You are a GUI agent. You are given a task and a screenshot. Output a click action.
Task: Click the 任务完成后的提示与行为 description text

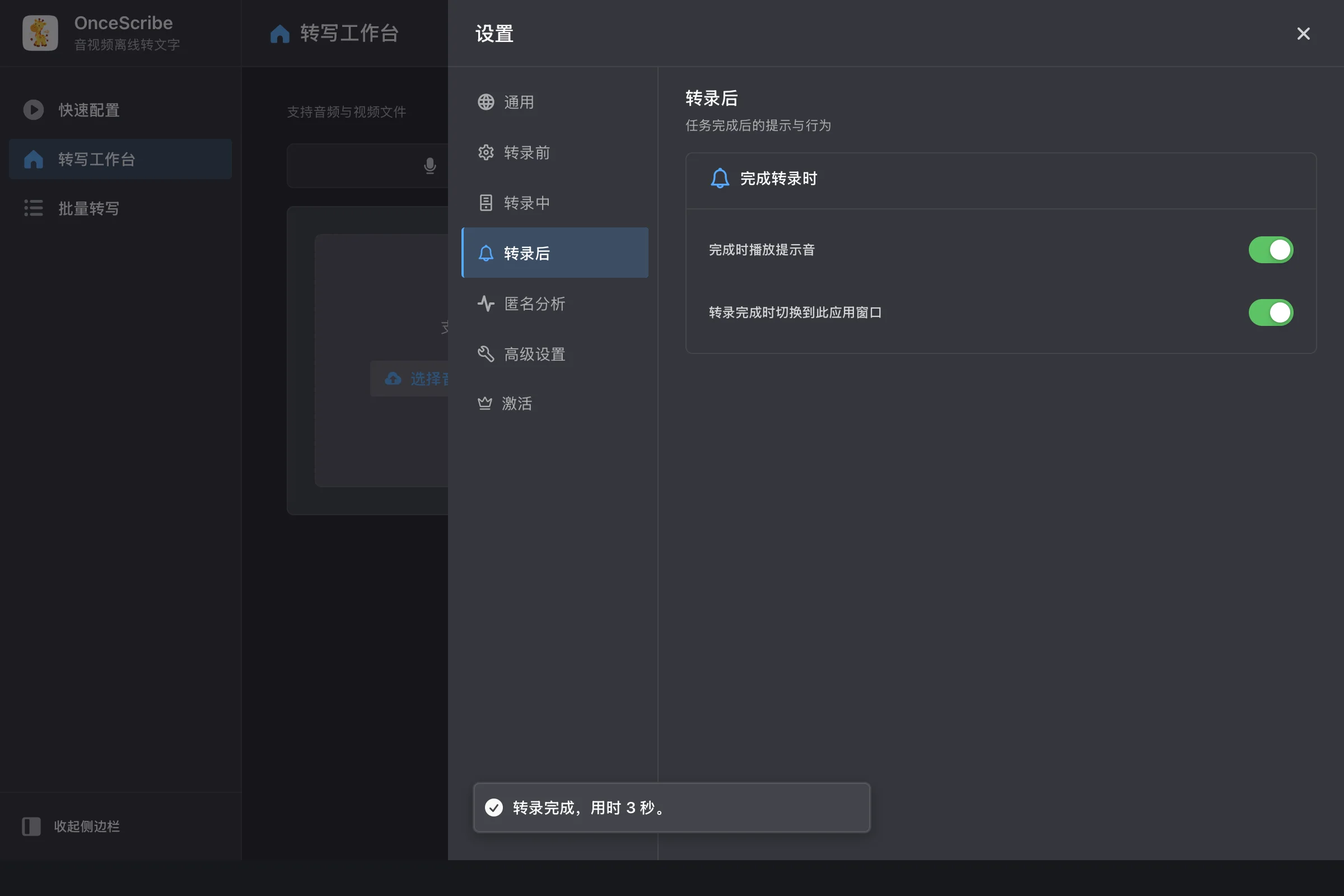pyautogui.click(x=758, y=125)
